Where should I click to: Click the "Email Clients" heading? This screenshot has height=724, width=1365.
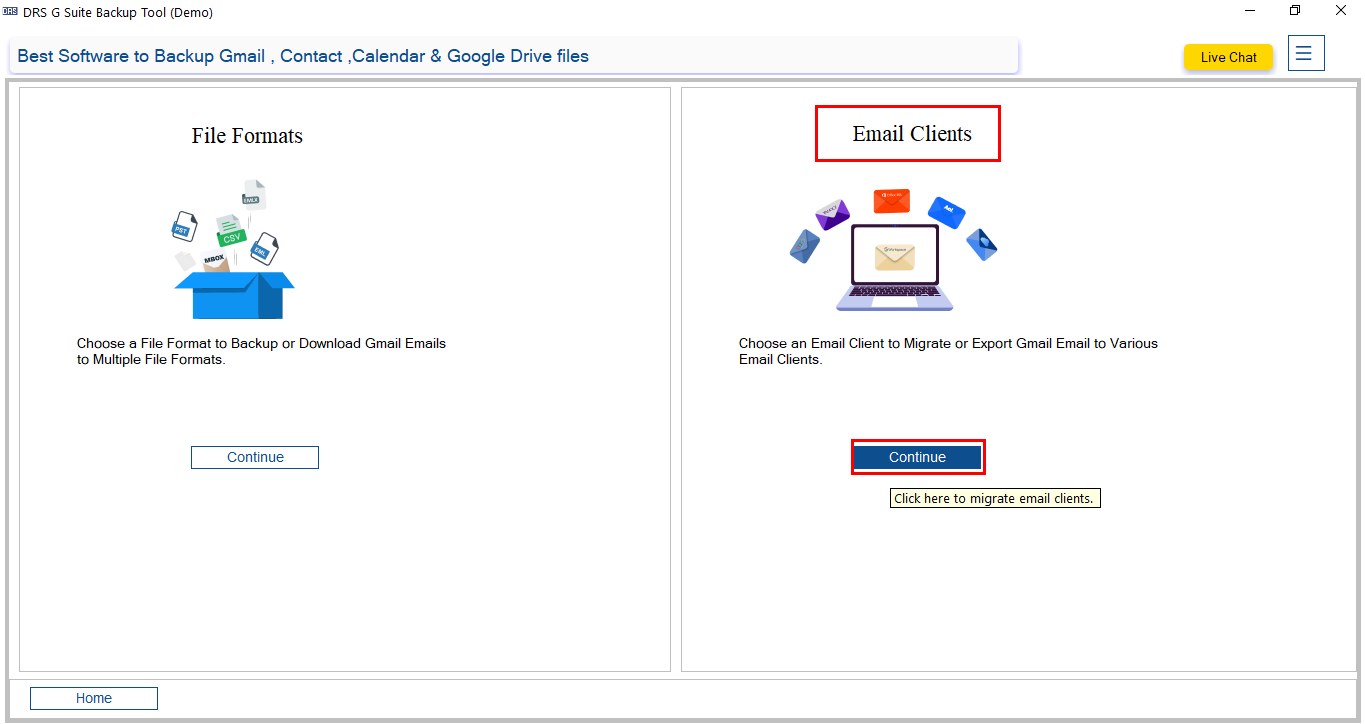[x=912, y=134]
